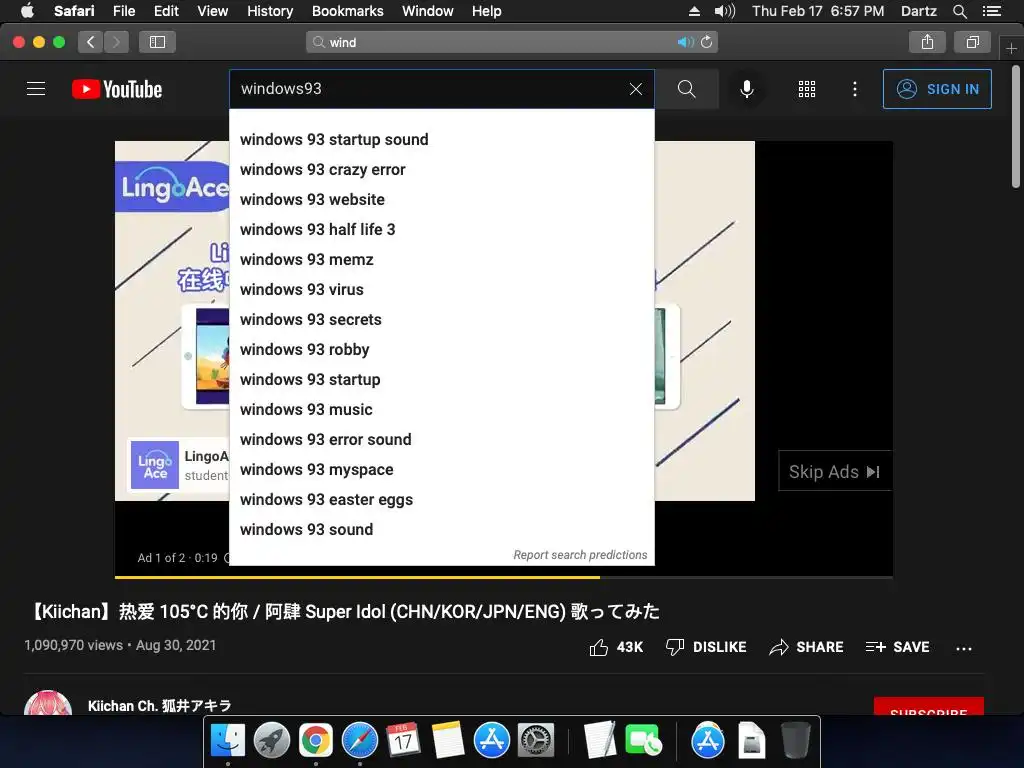Open Google Chrome from the Dock
The image size is (1024, 768).
coord(316,740)
